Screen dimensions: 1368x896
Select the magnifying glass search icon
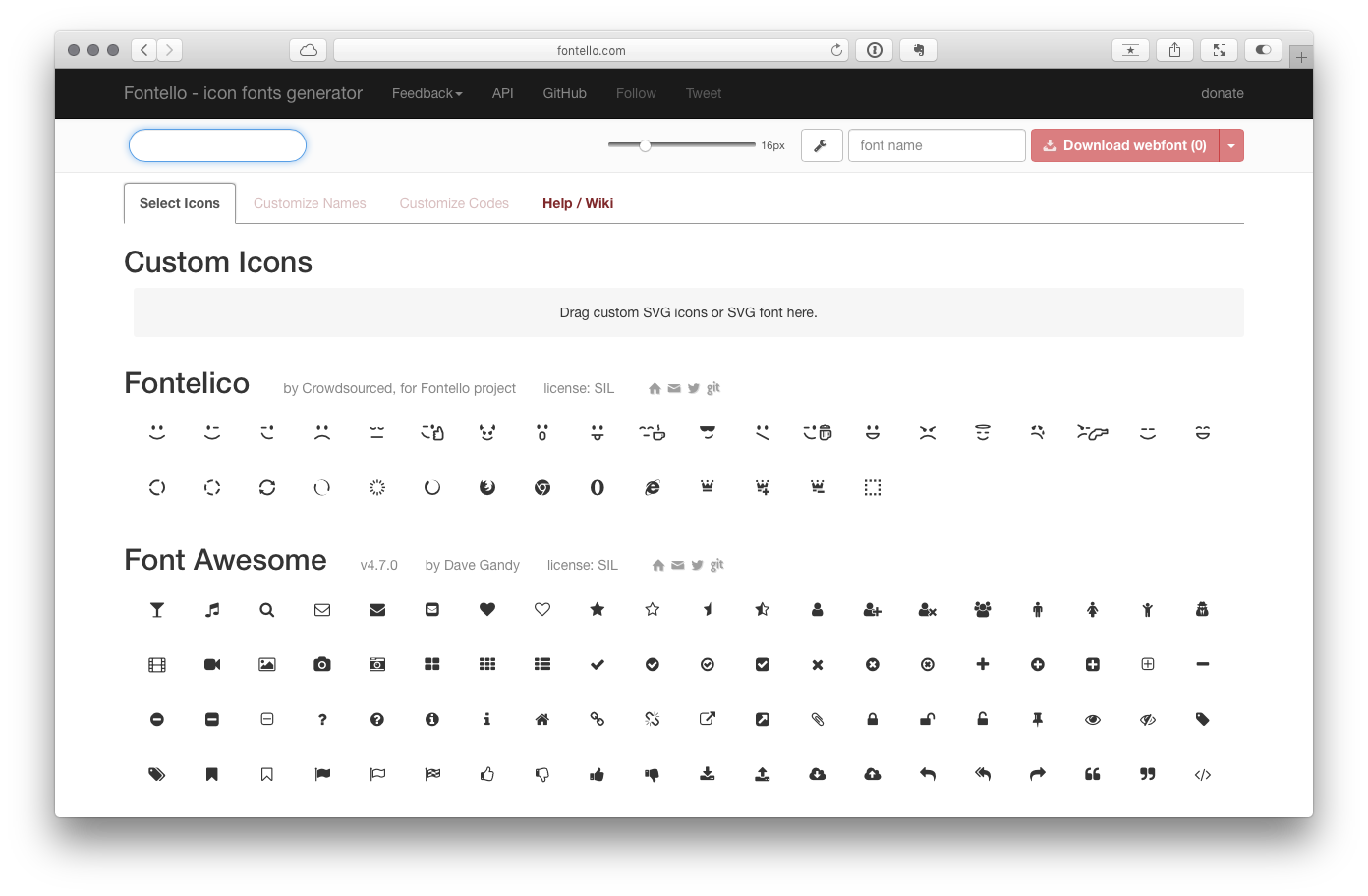click(x=267, y=610)
